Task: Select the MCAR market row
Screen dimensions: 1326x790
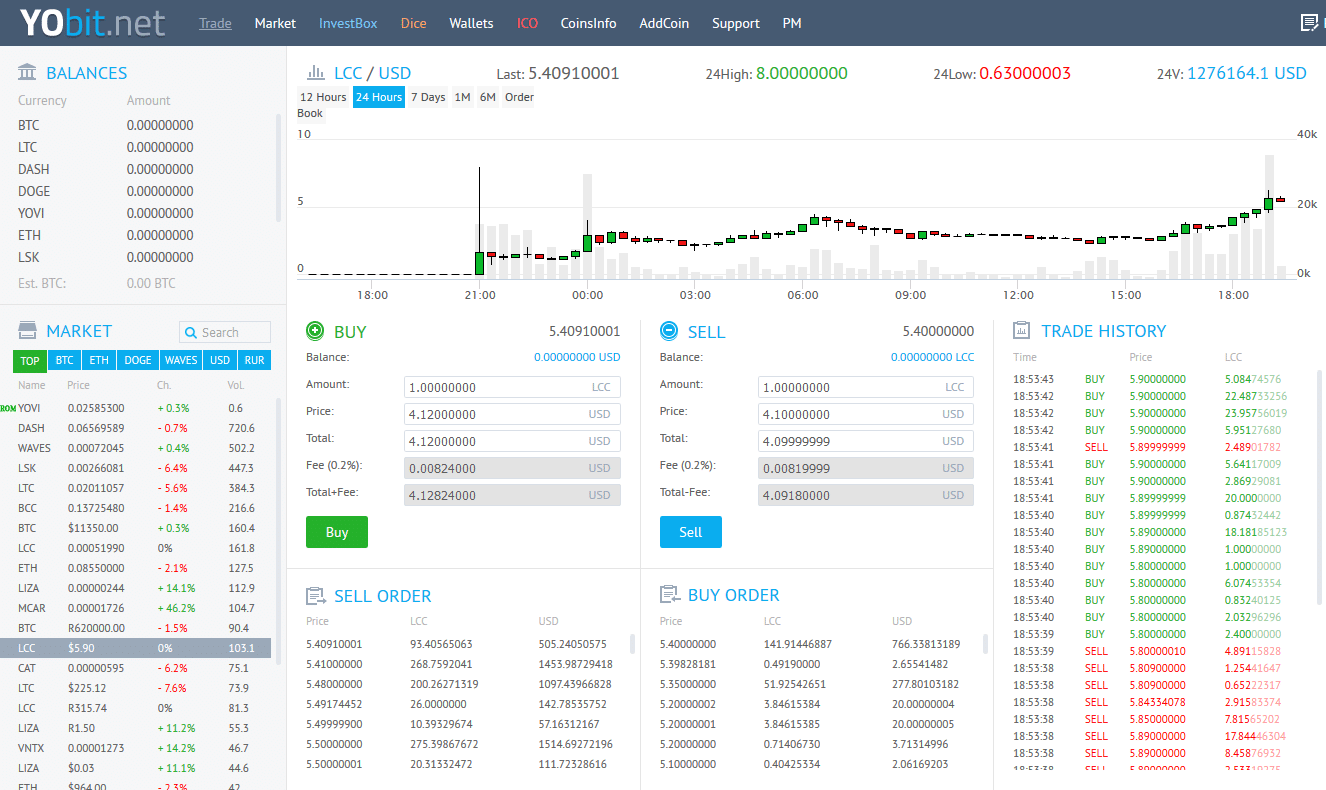Action: (x=136, y=608)
